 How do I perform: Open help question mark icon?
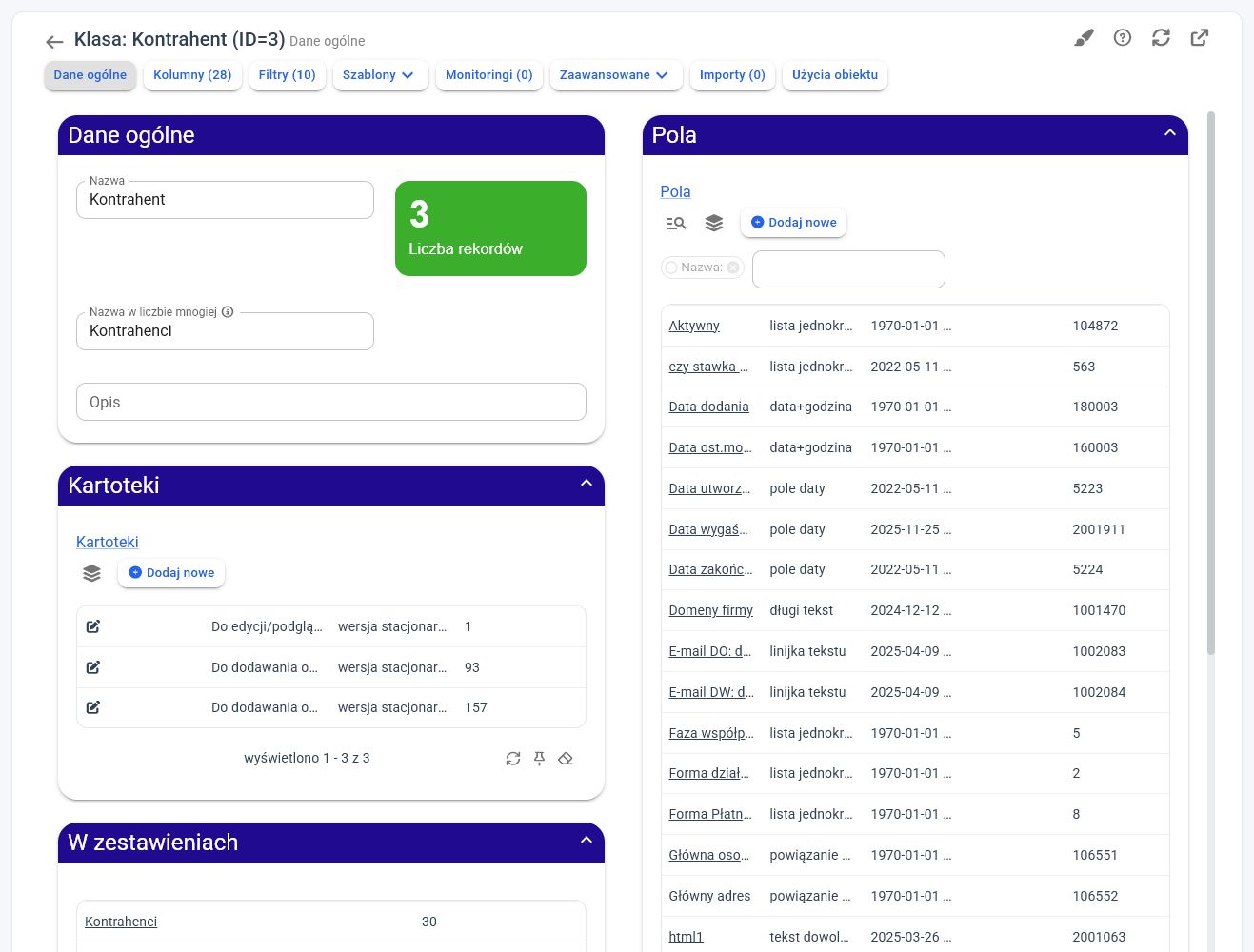[1123, 38]
